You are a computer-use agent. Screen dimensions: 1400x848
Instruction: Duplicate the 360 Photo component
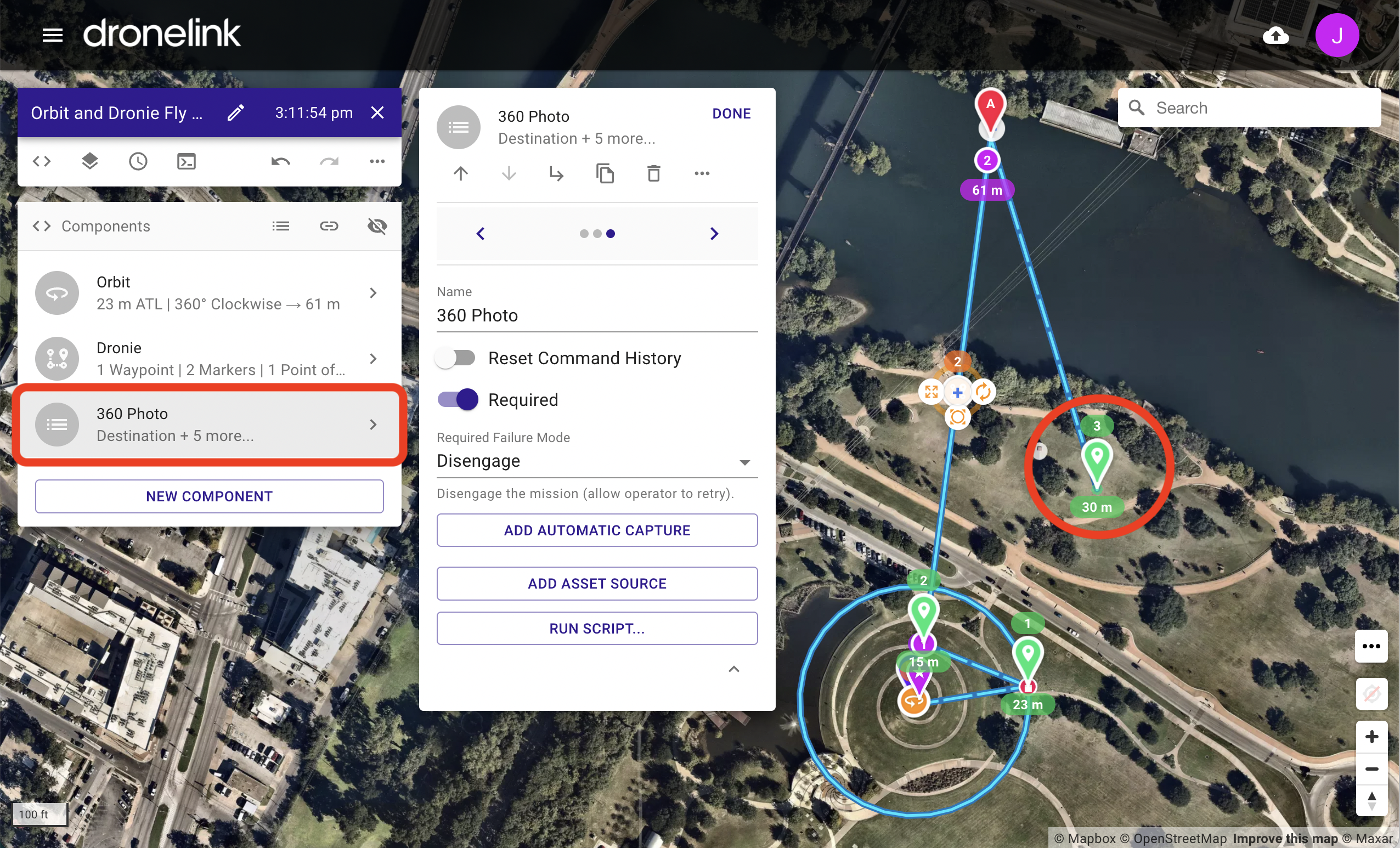tap(605, 173)
